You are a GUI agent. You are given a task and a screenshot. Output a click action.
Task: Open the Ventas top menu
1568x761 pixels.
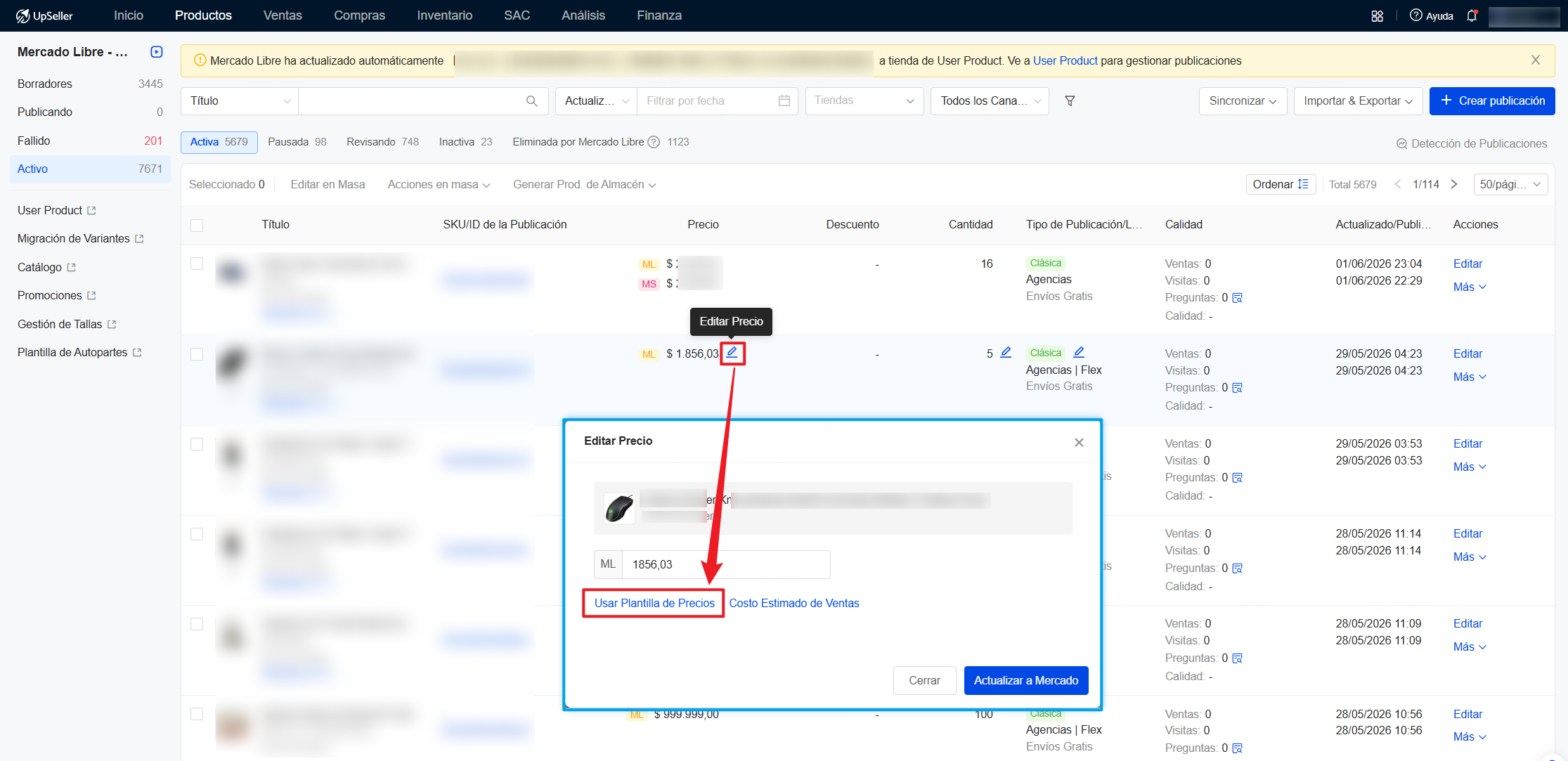[x=283, y=15]
